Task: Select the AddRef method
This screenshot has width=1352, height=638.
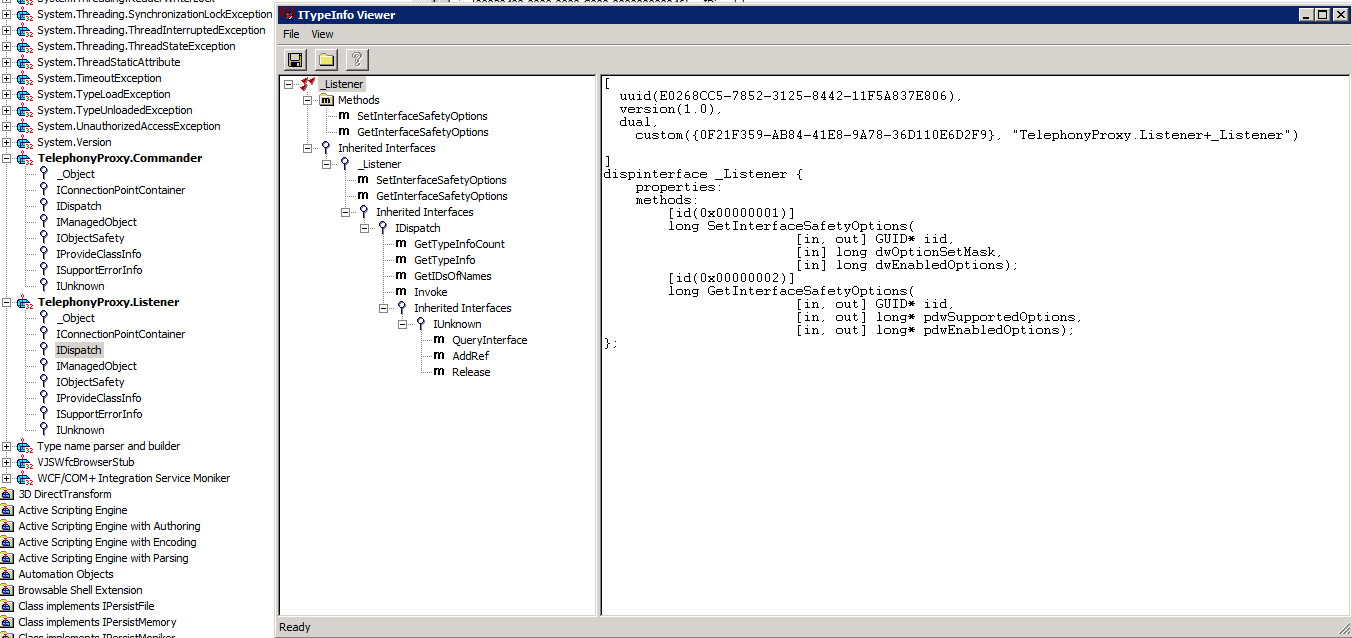Action: click(470, 356)
